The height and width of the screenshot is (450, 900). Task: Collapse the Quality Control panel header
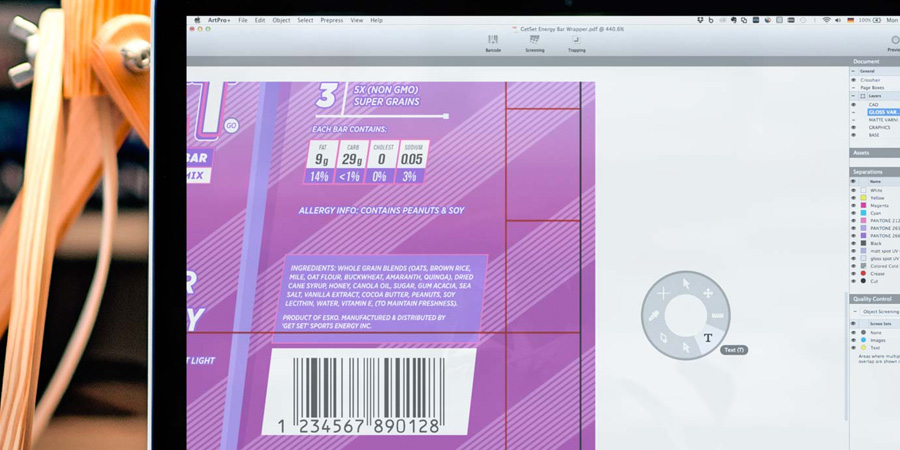pyautogui.click(x=875, y=299)
